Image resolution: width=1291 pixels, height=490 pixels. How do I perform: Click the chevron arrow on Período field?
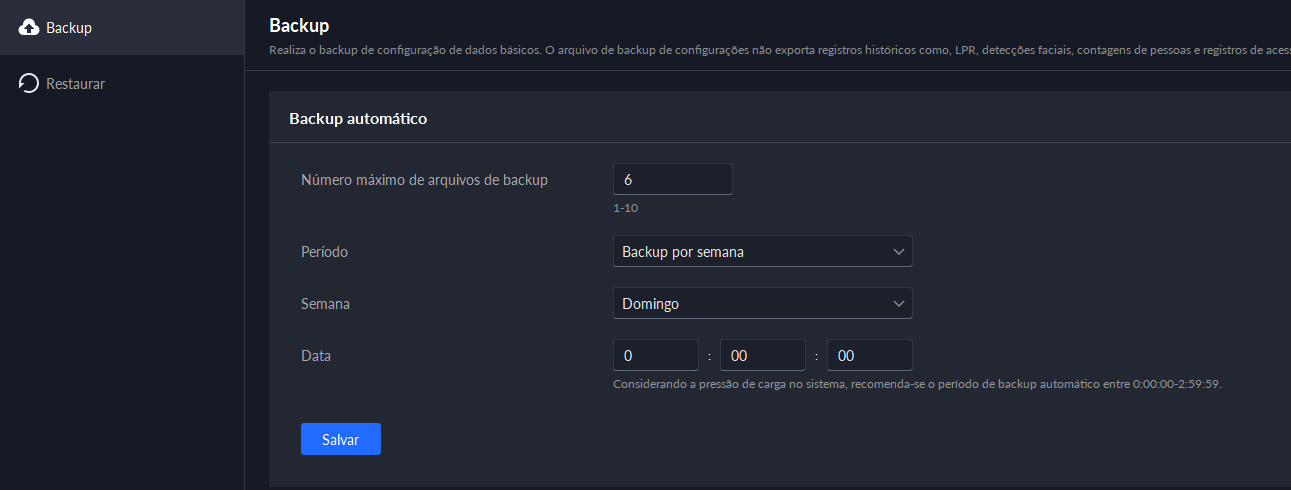pos(897,251)
